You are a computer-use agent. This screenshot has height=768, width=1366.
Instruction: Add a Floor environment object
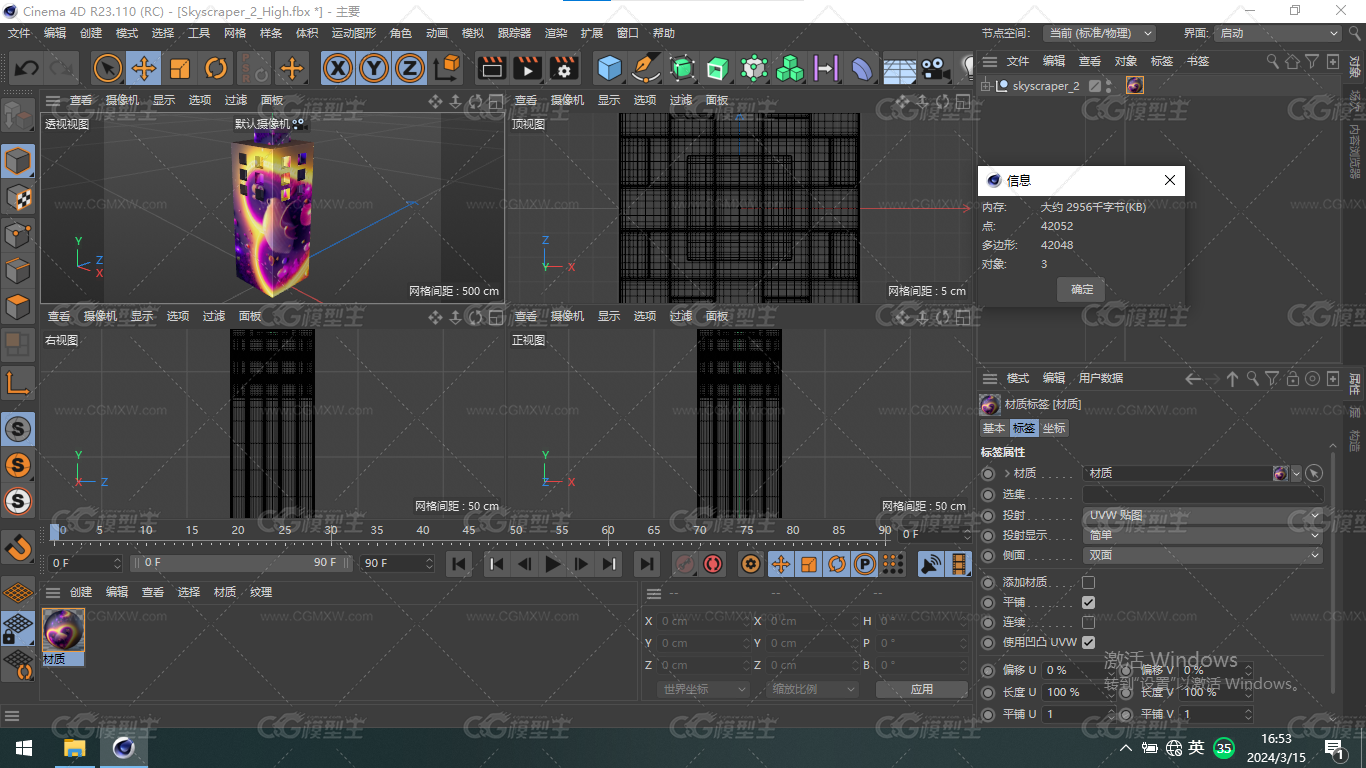pyautogui.click(x=899, y=68)
